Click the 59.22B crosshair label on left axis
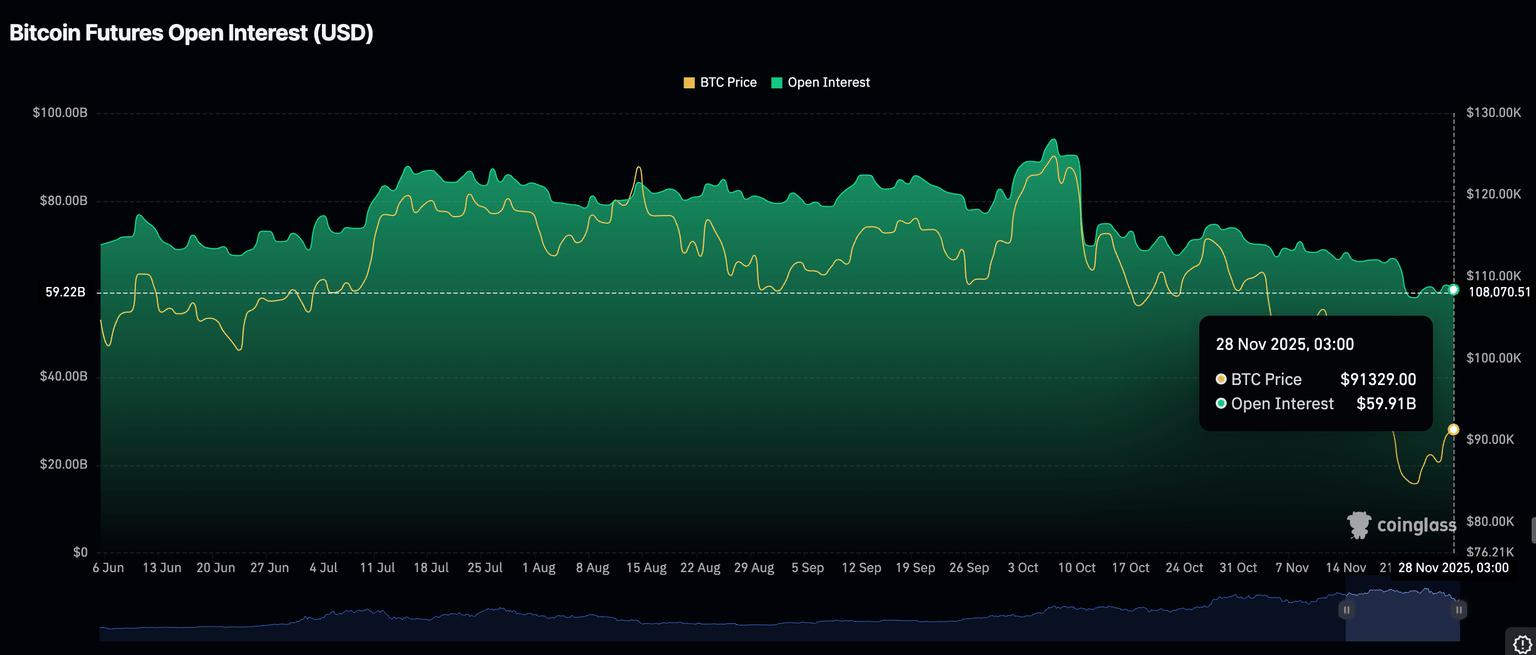The image size is (1536, 655). coord(65,292)
